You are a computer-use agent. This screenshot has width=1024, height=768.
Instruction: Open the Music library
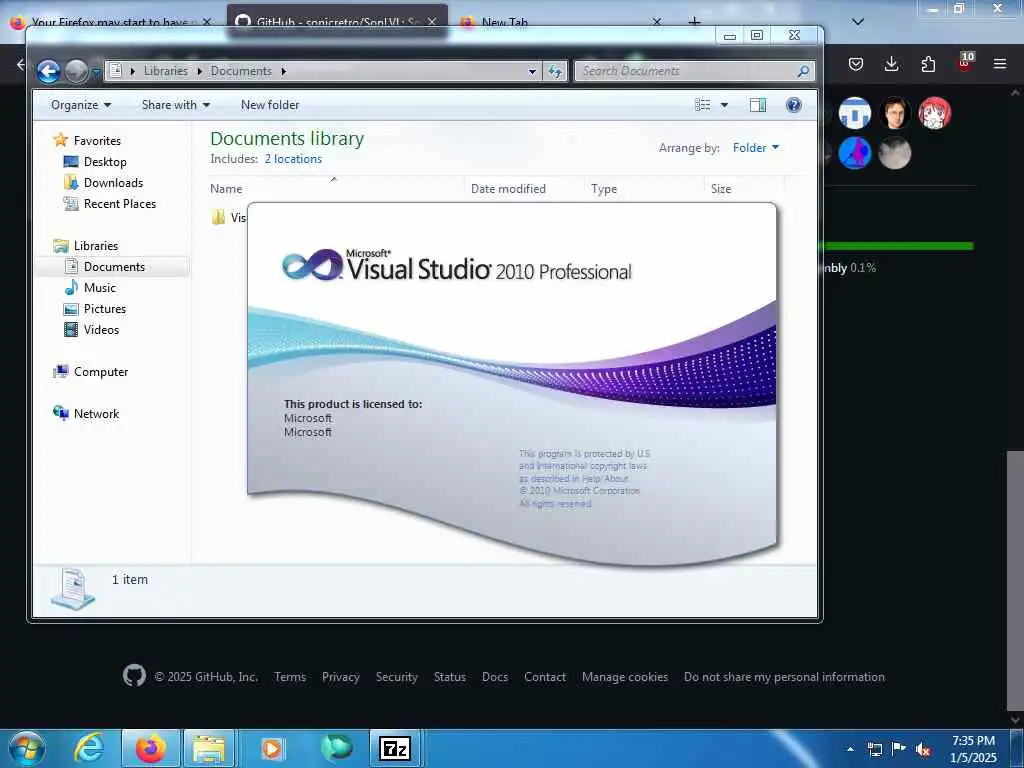coord(99,287)
